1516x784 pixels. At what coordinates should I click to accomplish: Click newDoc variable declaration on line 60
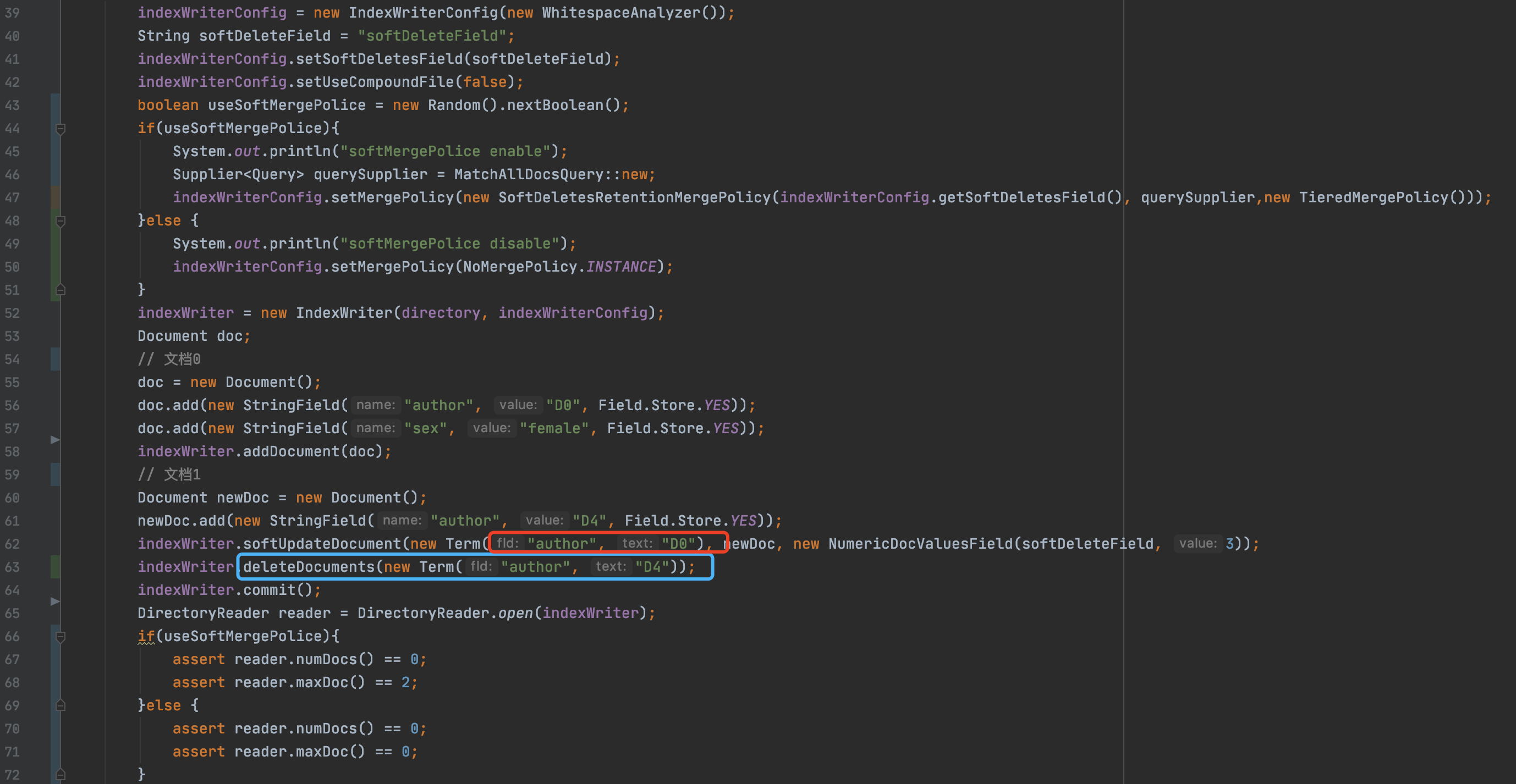pos(243,498)
